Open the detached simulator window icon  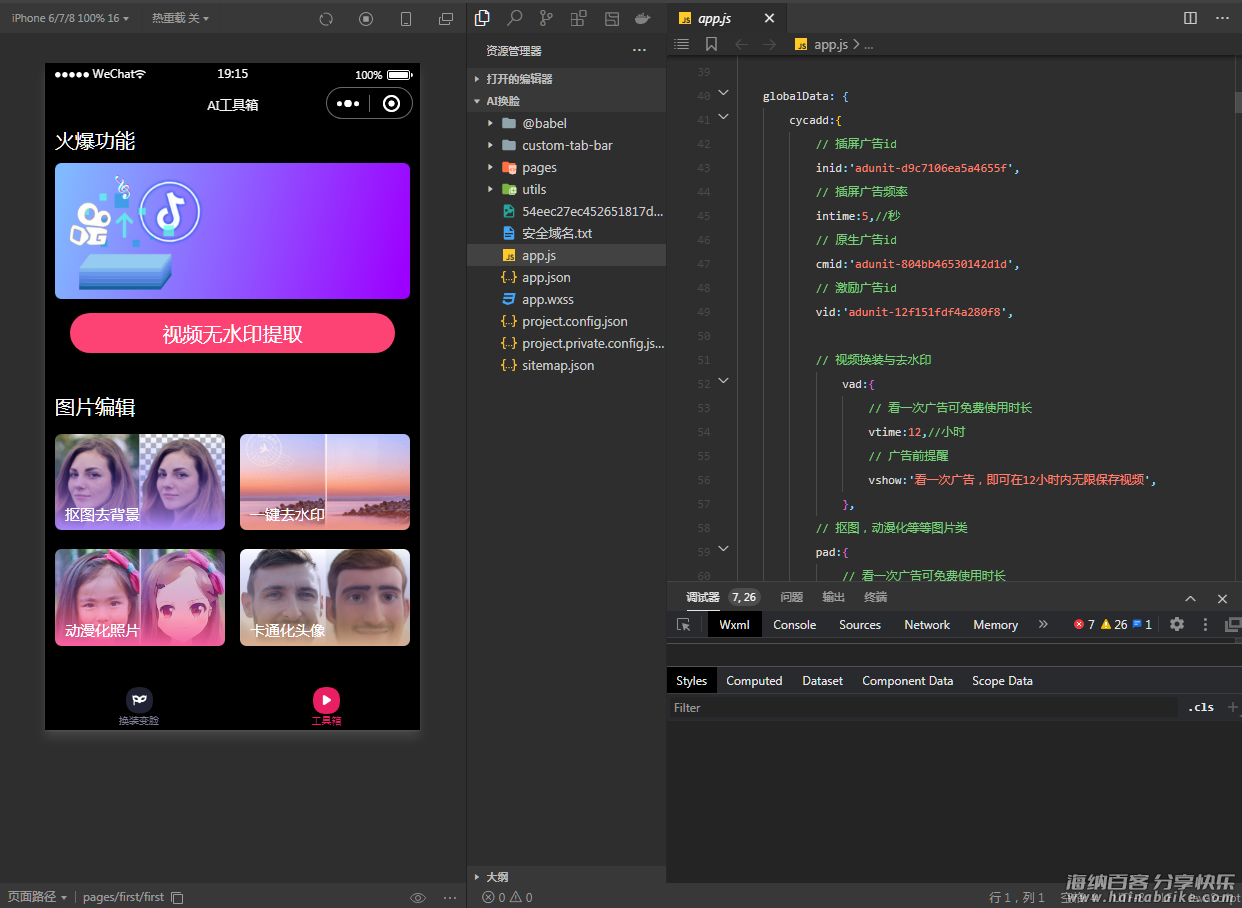446,19
